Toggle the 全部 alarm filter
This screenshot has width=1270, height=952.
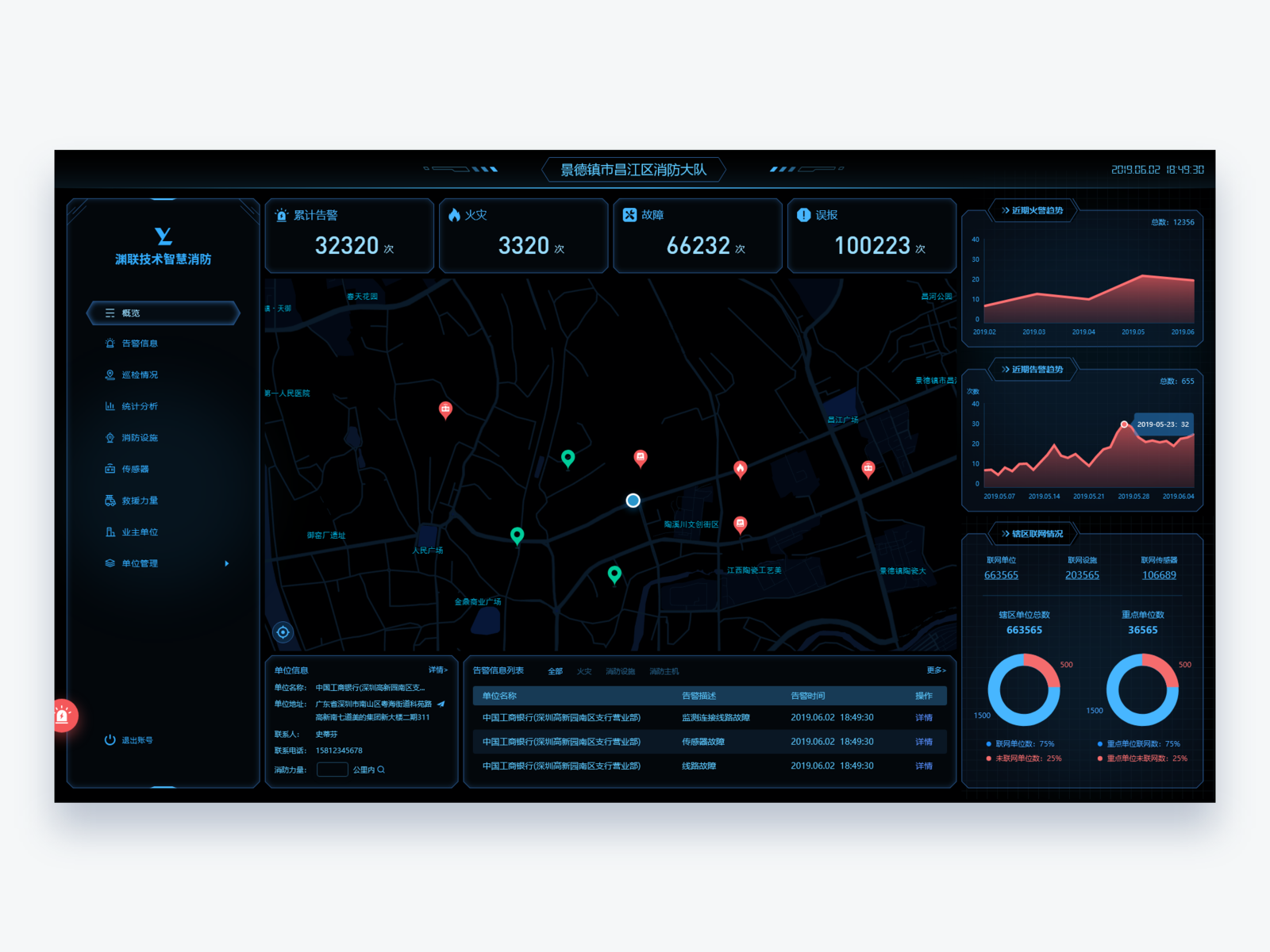554,670
